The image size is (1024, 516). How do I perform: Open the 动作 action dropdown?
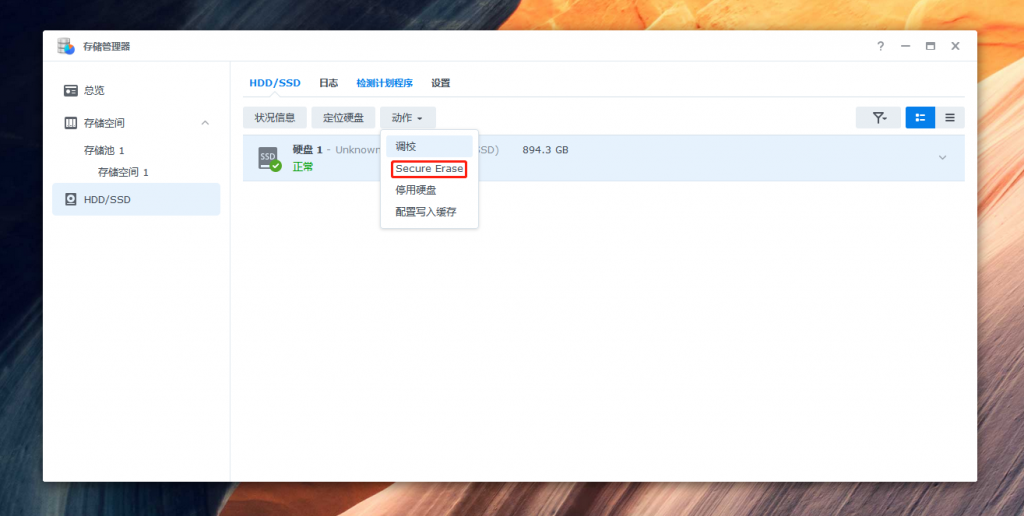[x=407, y=118]
